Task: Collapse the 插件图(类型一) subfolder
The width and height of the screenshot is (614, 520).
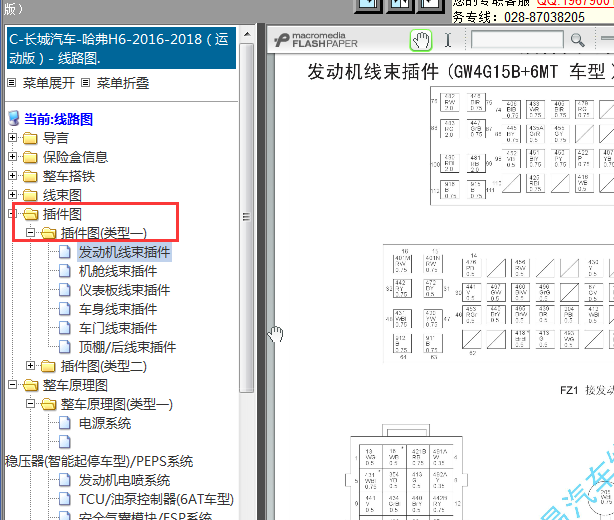Action: [31, 233]
